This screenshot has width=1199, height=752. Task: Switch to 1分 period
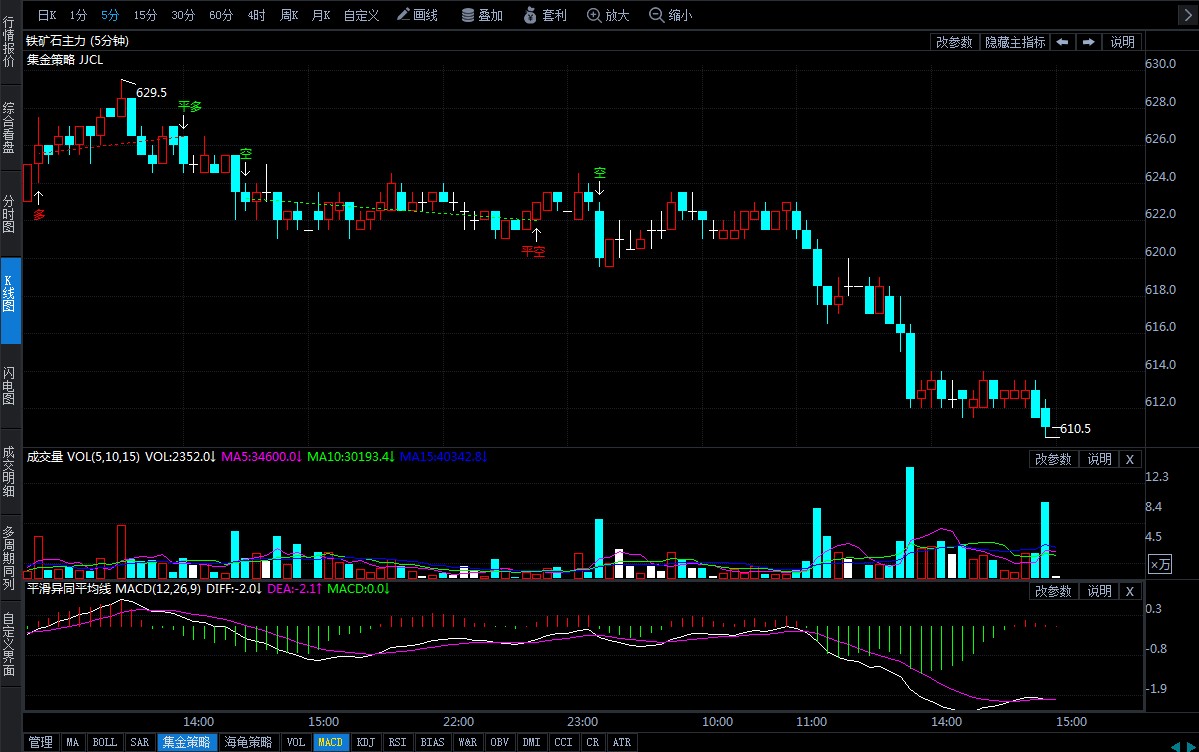[x=78, y=15]
